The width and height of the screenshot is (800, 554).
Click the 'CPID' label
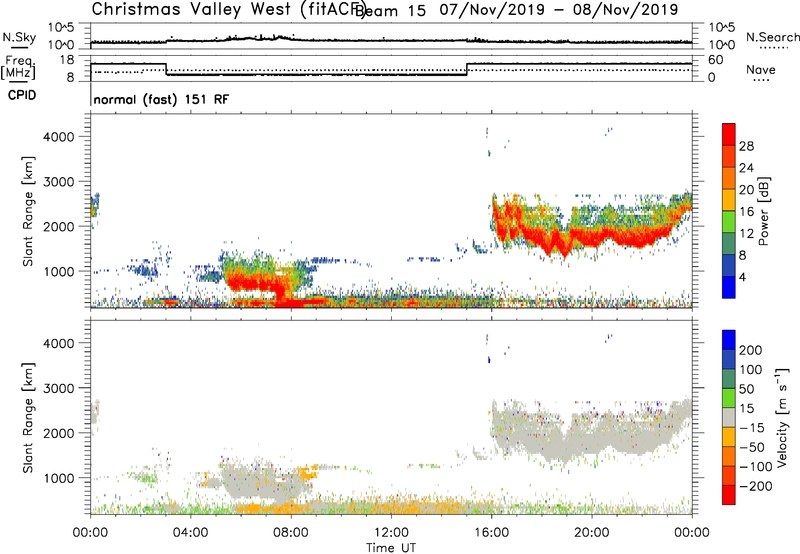point(22,95)
